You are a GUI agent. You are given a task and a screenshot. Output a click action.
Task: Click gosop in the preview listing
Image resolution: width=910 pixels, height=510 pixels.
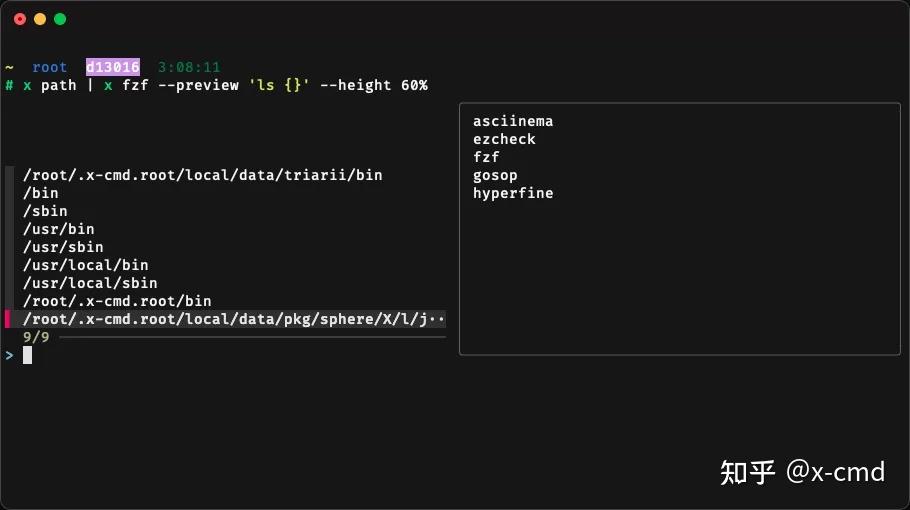[x=495, y=175]
